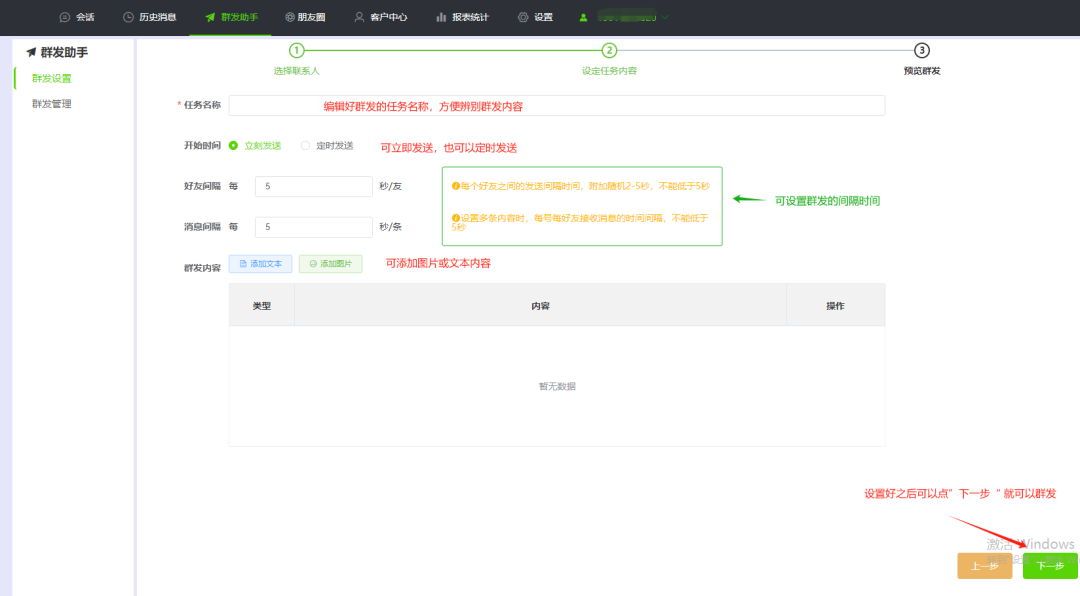
Task: Click the 消息间隔 hint info icon
Action: click(x=455, y=218)
